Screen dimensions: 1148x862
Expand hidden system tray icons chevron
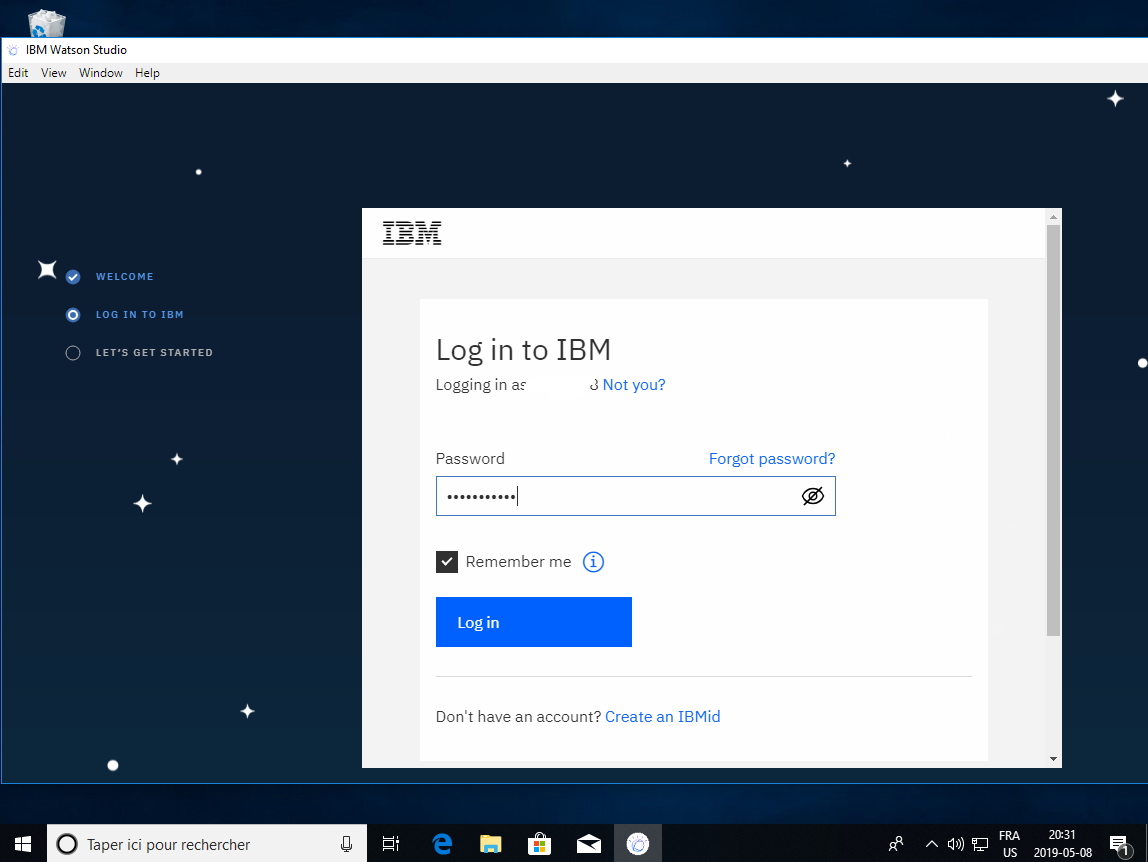point(931,844)
